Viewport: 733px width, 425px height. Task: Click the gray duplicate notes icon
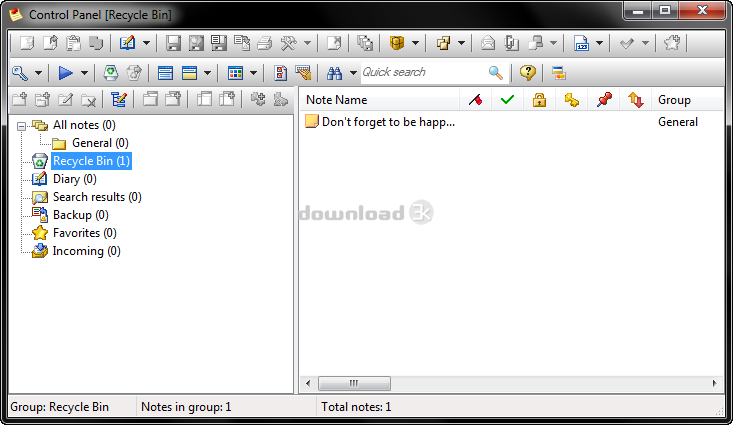(x=96, y=43)
